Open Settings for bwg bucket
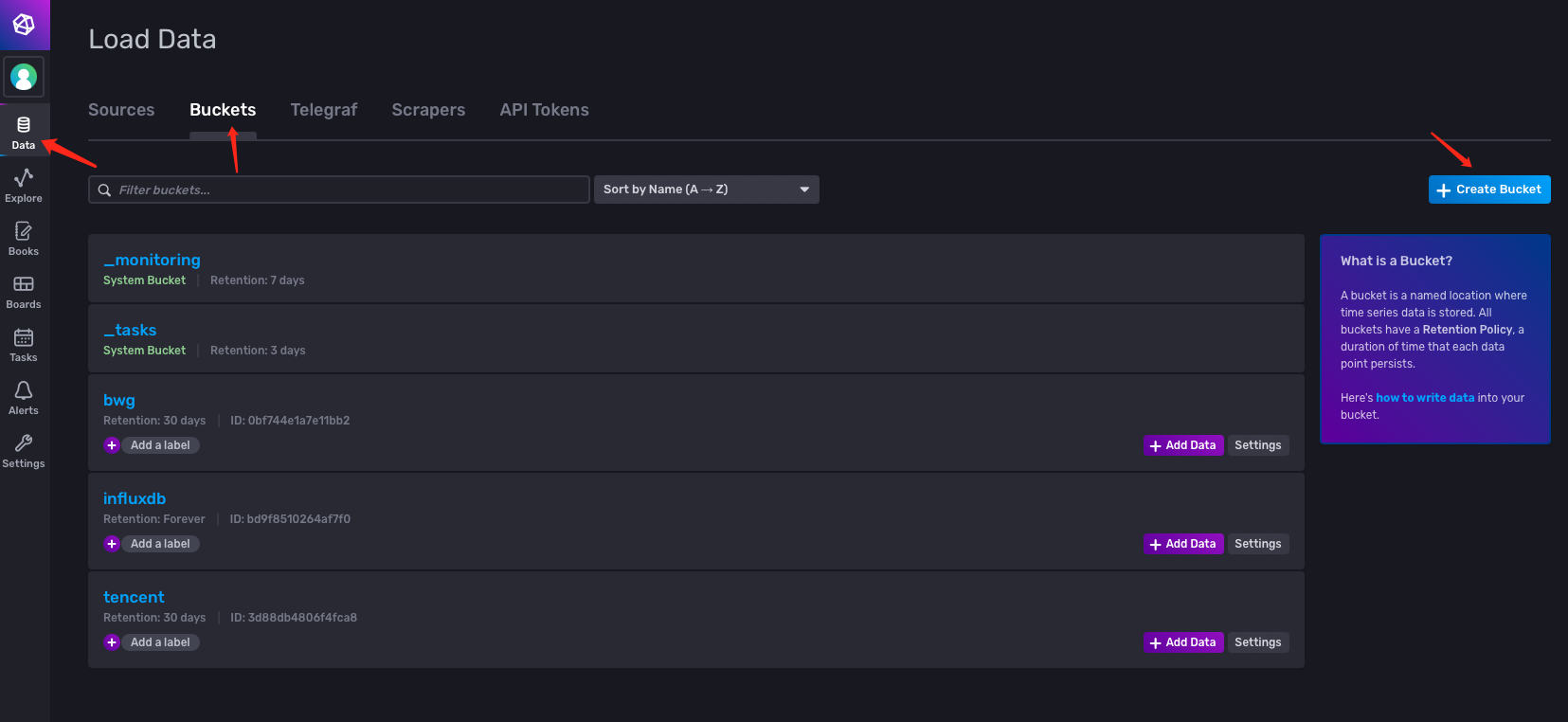 click(1258, 445)
